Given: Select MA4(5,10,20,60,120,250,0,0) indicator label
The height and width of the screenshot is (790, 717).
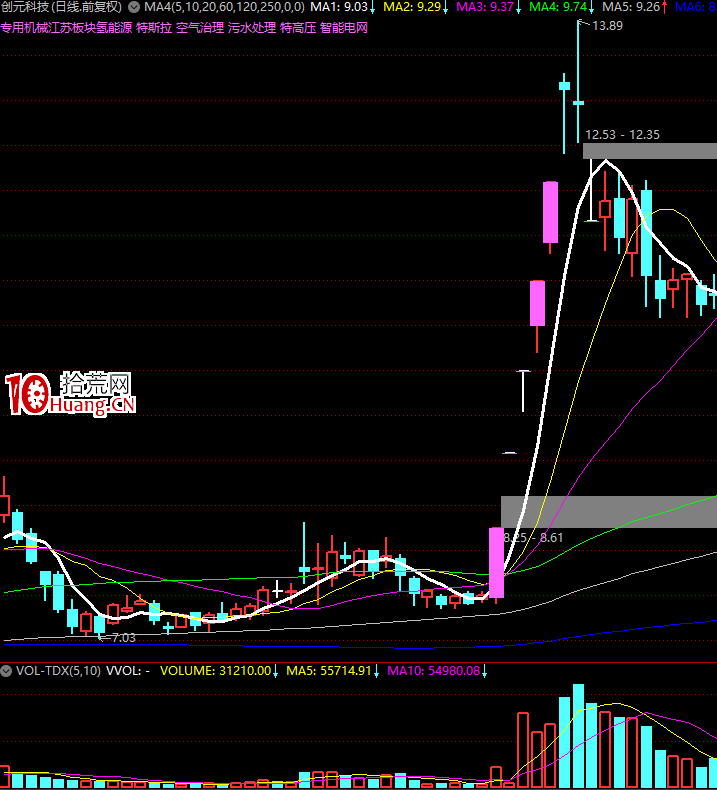Looking at the screenshot, I should click(x=224, y=7).
